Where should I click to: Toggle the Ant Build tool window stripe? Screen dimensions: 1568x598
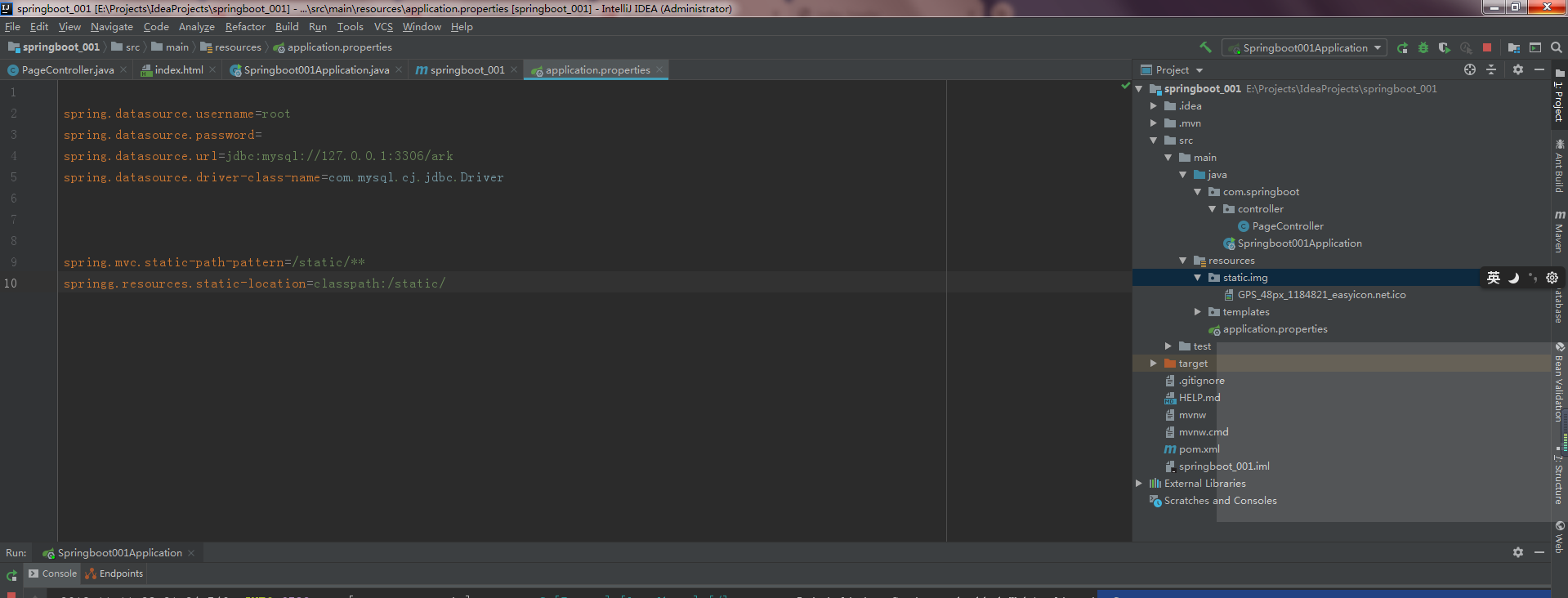pos(1560,166)
